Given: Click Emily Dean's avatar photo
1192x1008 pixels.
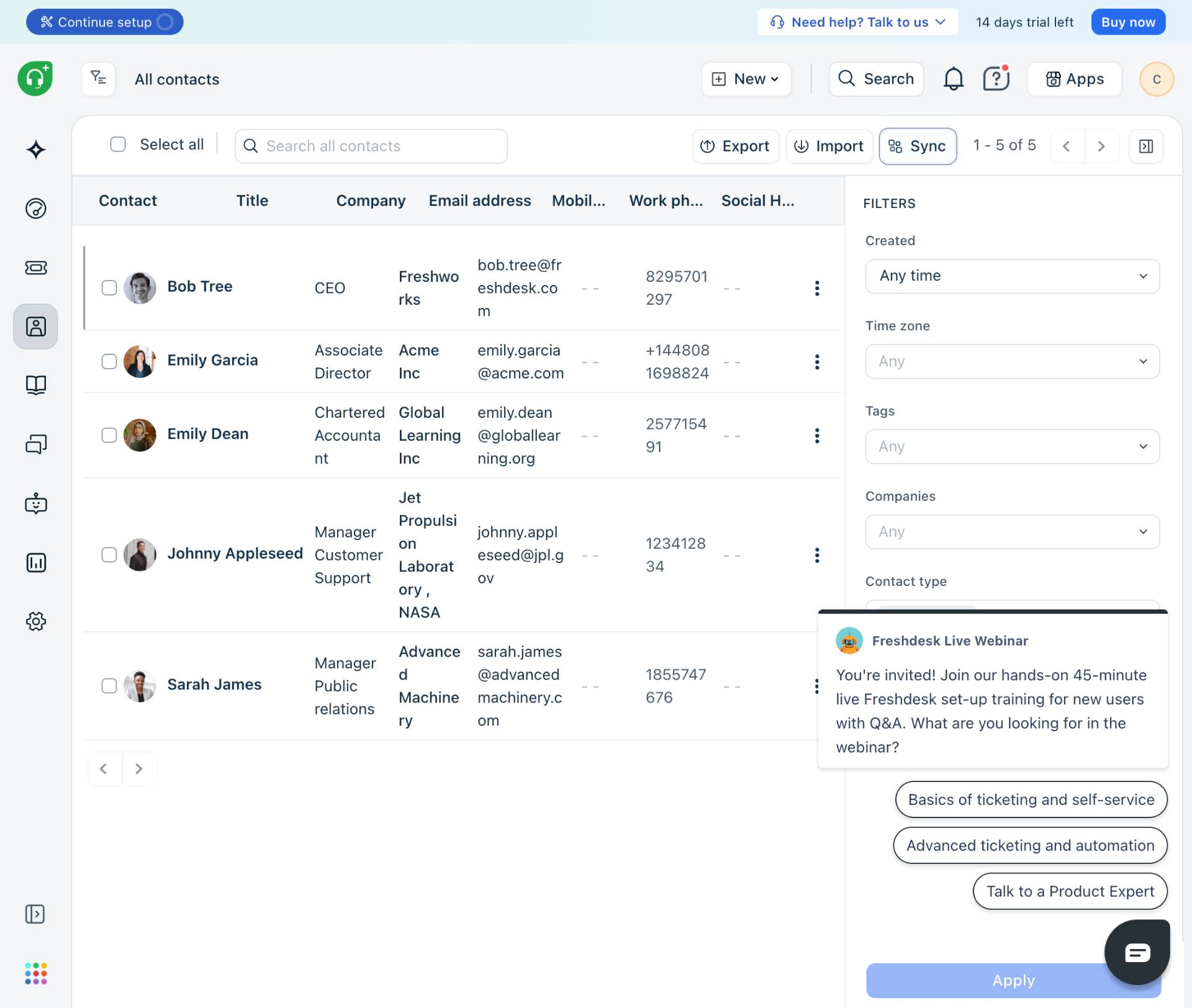Looking at the screenshot, I should 140,435.
